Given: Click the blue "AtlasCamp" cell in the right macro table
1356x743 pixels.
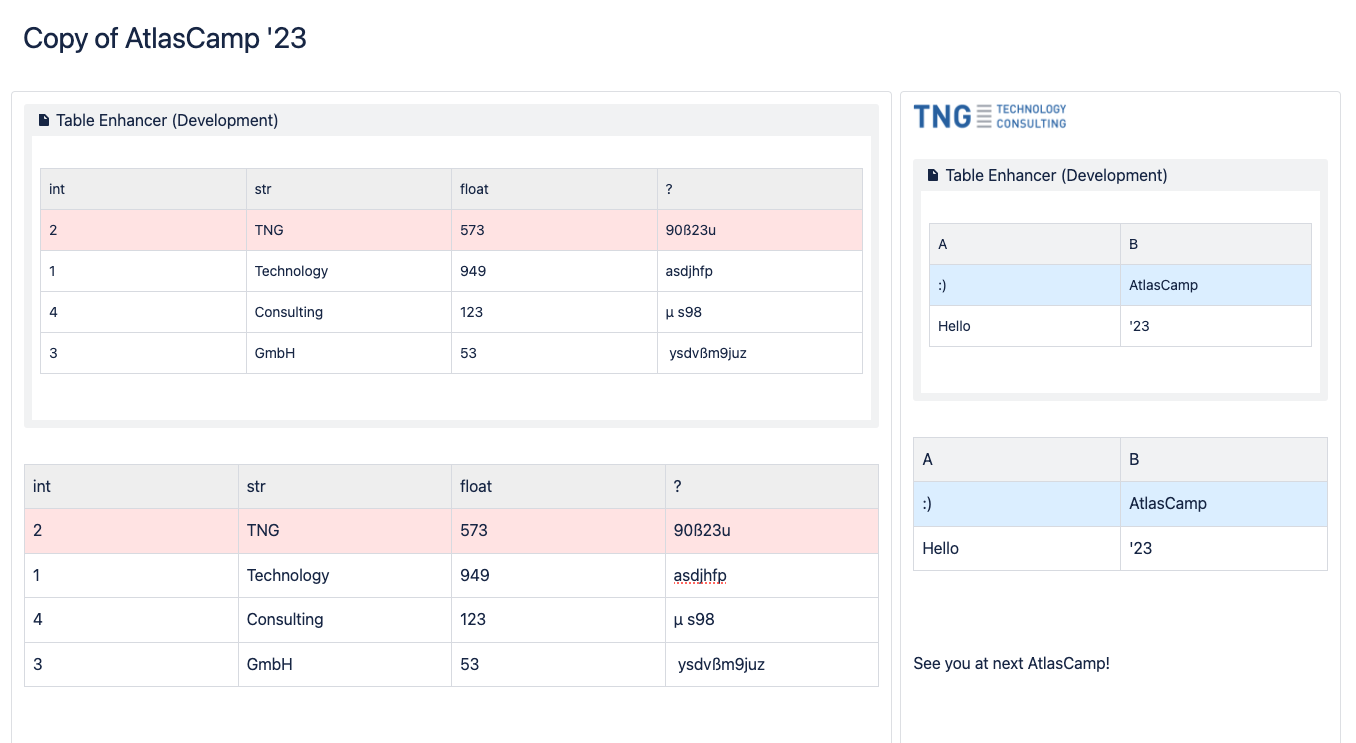Looking at the screenshot, I should click(1163, 285).
